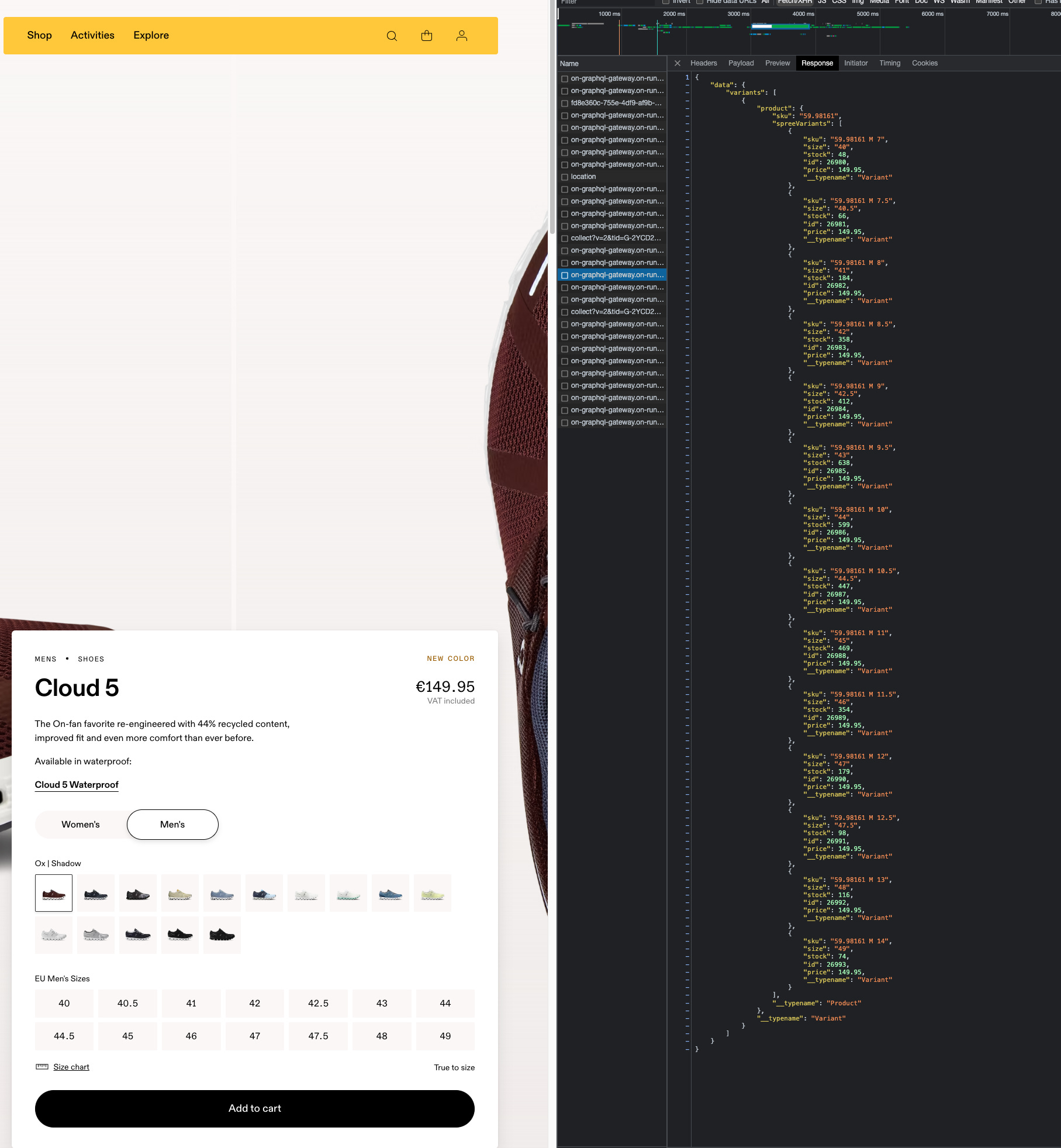Close the request details panel with the X
This screenshot has height=1148, width=1061.
click(x=678, y=63)
